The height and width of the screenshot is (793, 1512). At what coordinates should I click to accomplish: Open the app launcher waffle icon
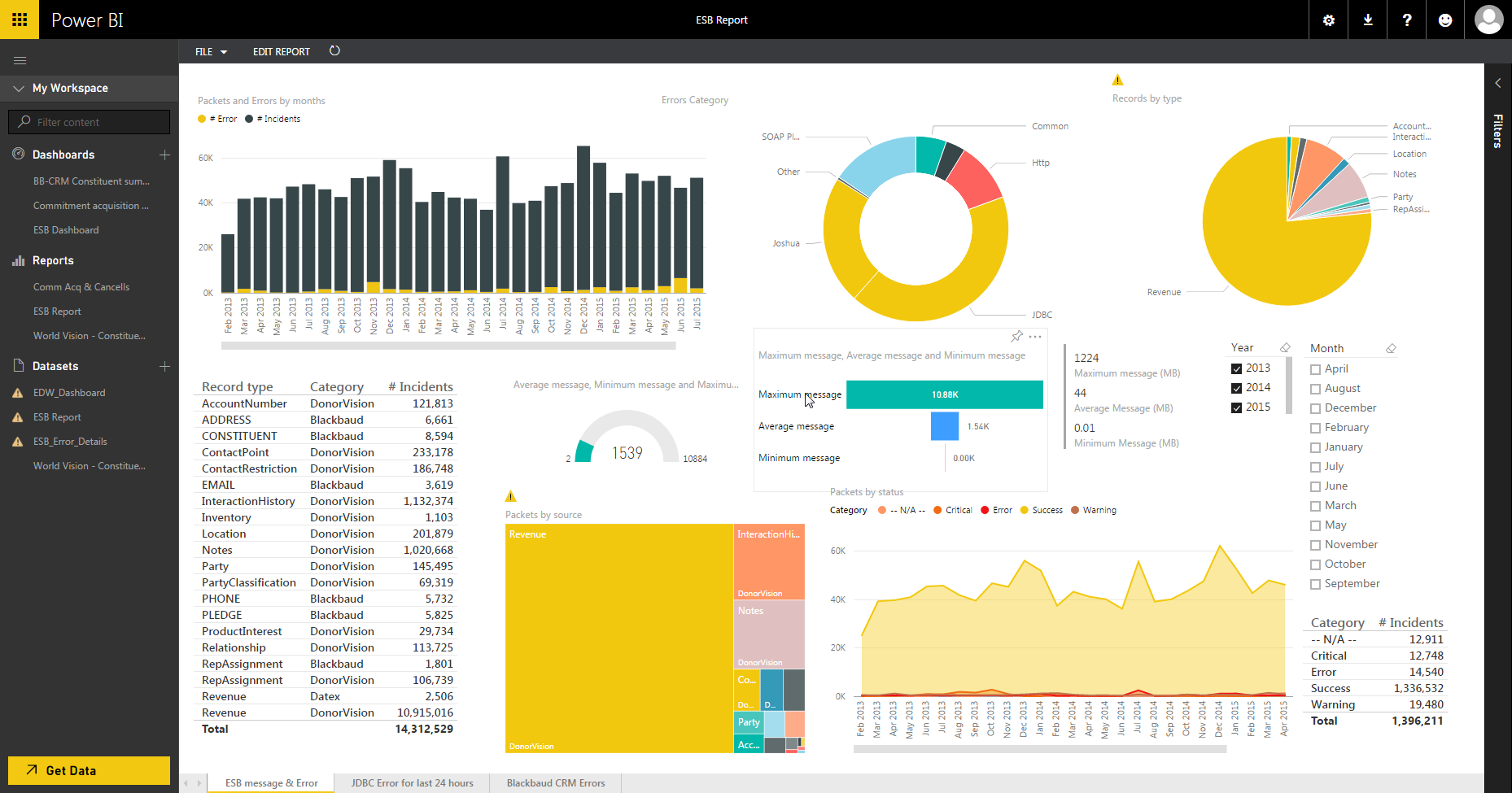click(20, 20)
